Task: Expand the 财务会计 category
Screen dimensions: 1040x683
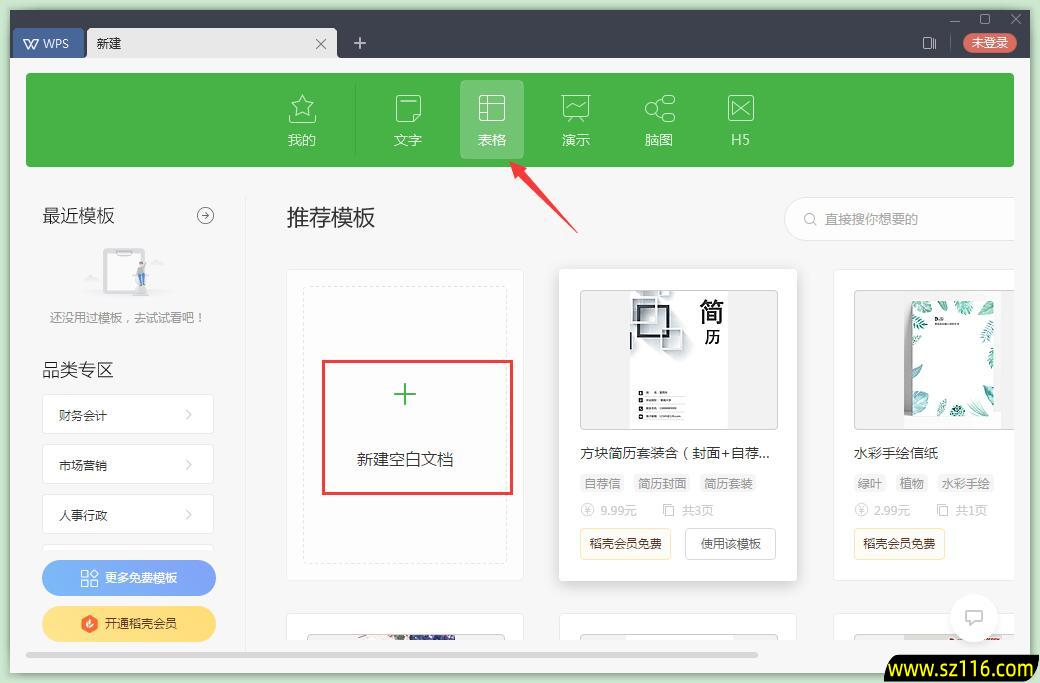Action: point(127,414)
